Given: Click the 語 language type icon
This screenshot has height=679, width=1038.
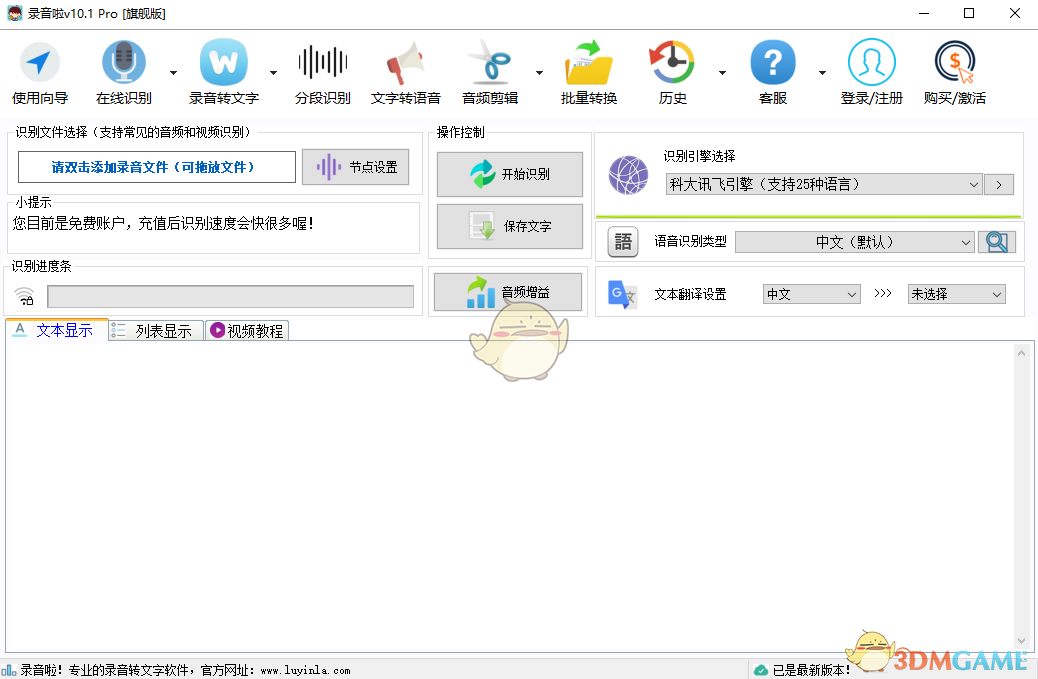Looking at the screenshot, I should [x=623, y=242].
